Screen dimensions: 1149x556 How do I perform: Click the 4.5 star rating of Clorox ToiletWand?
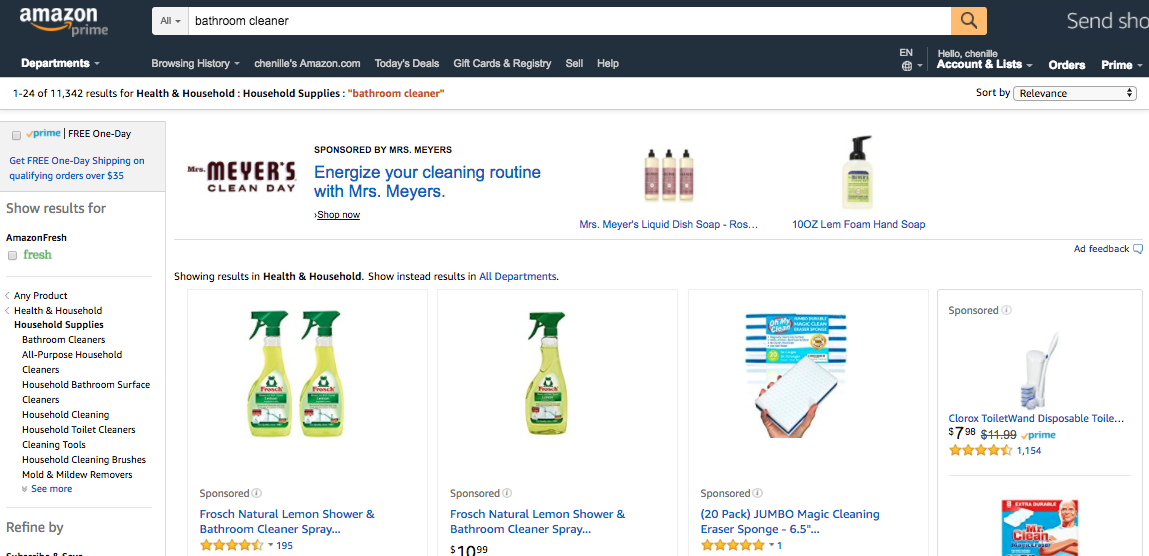tap(980, 451)
